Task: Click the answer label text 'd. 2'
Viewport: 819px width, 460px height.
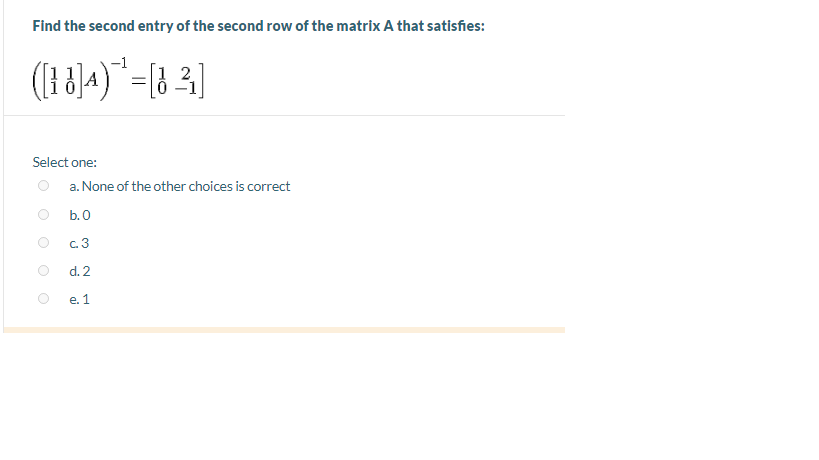Action: point(79,272)
